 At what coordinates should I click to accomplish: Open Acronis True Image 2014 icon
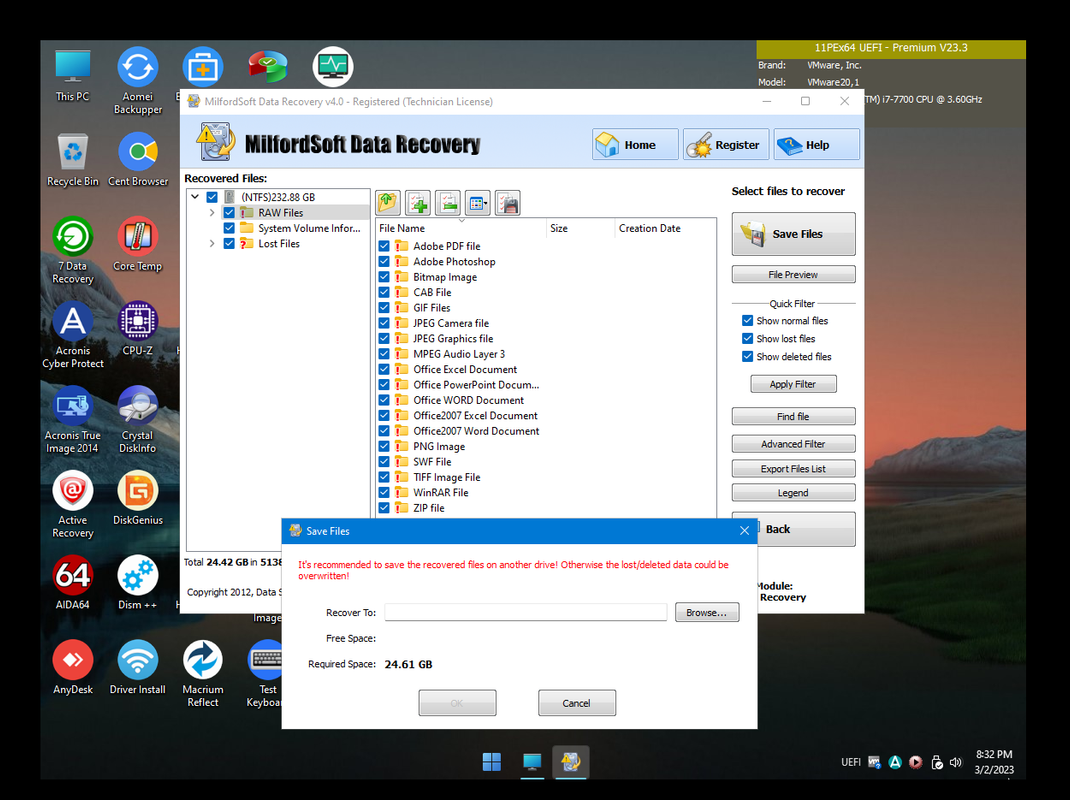(x=72, y=419)
